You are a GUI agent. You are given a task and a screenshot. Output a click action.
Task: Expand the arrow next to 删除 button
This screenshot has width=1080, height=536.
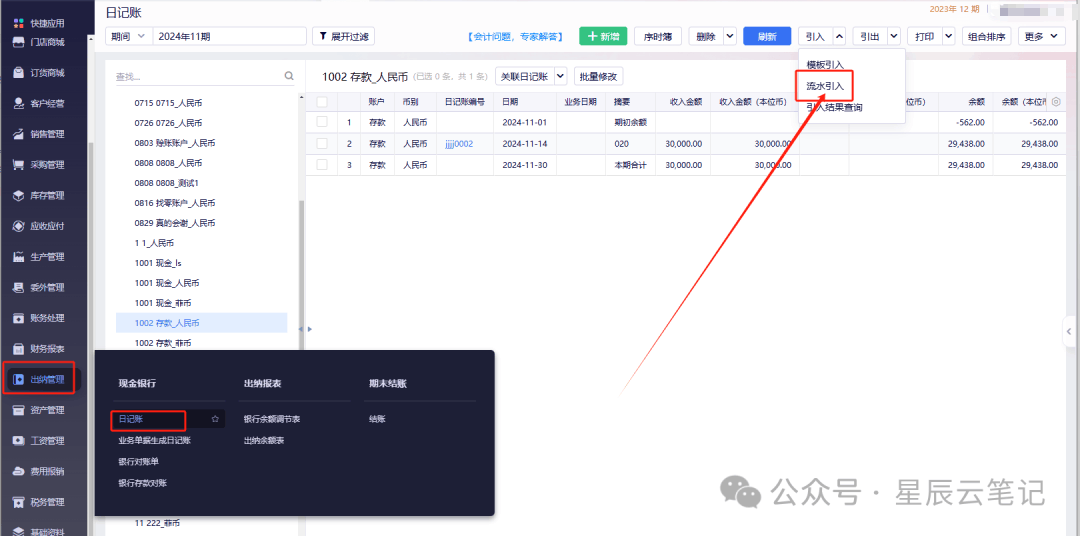pos(730,36)
